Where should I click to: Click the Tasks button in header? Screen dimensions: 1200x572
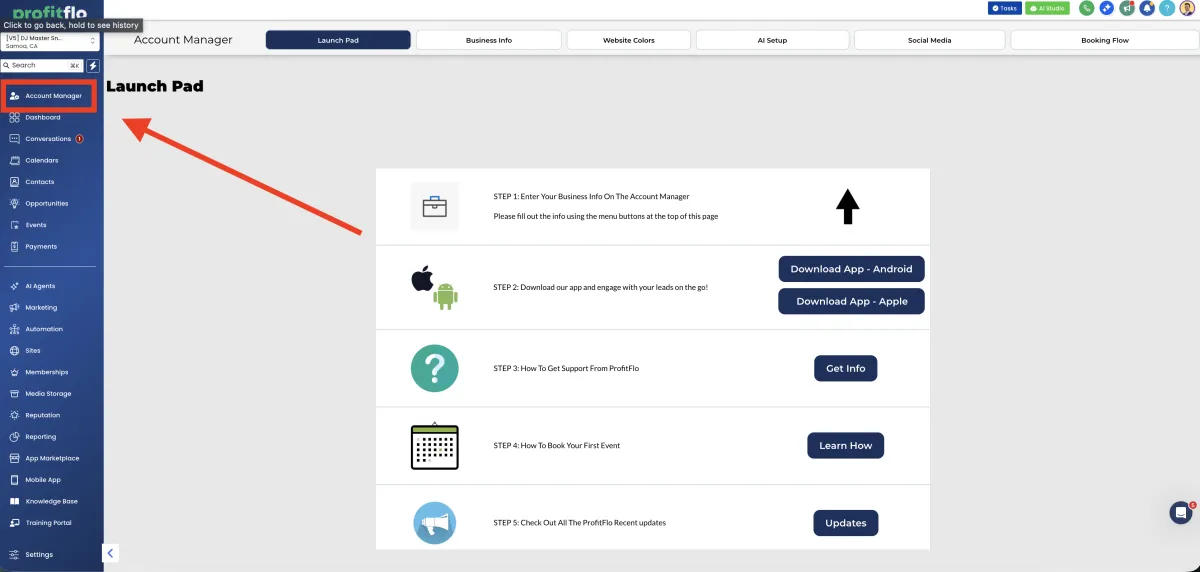[x=1005, y=8]
